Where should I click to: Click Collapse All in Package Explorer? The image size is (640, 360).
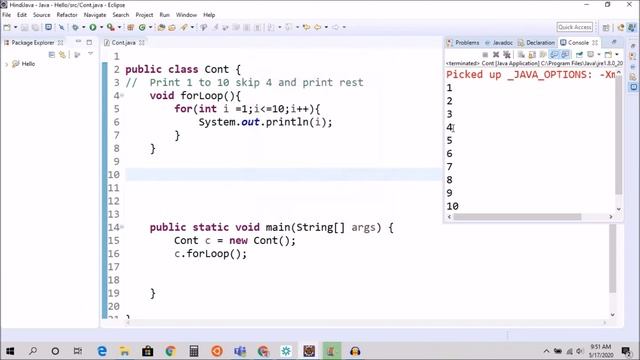click(51, 54)
